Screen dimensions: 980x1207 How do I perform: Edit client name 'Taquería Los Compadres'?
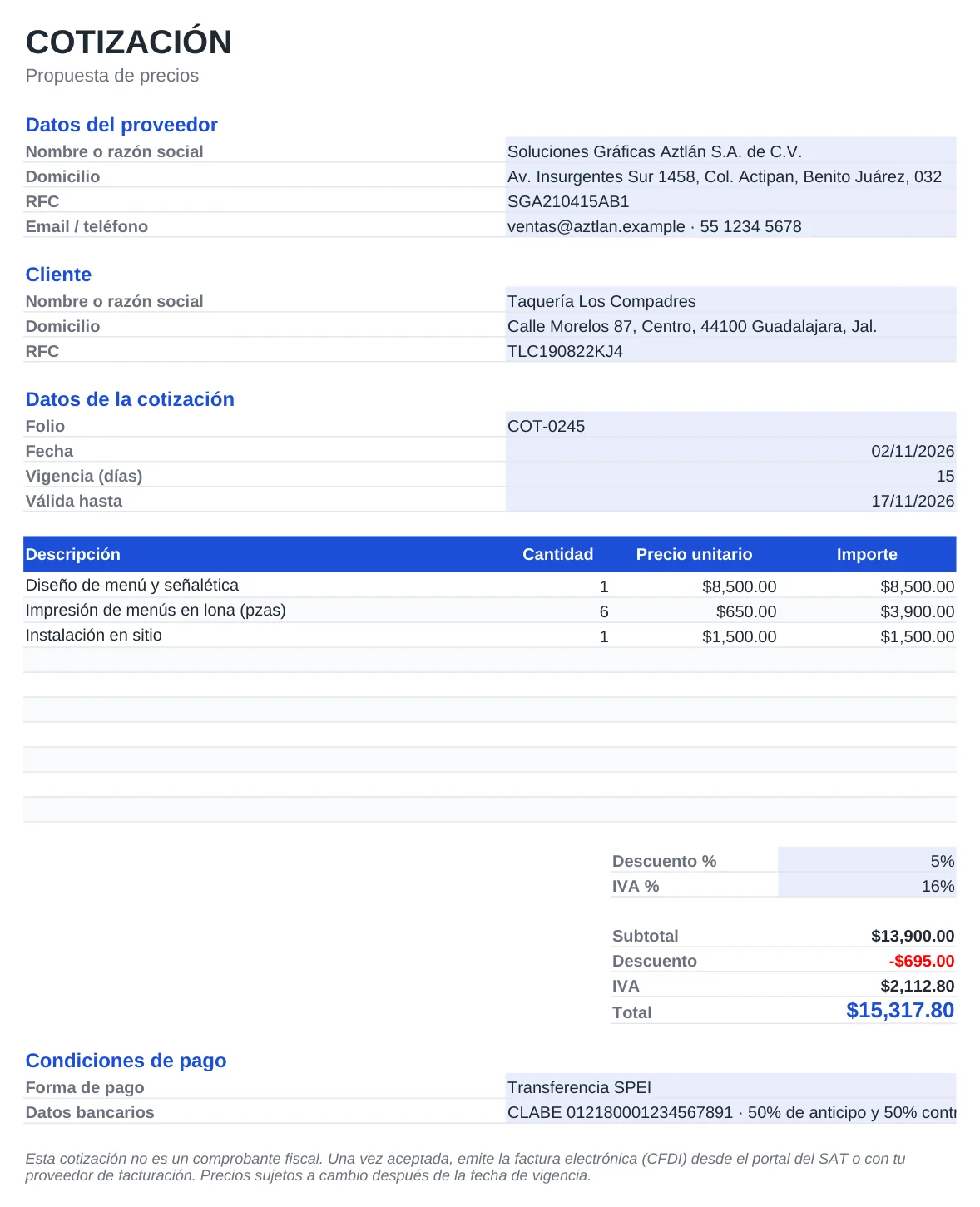[730, 300]
